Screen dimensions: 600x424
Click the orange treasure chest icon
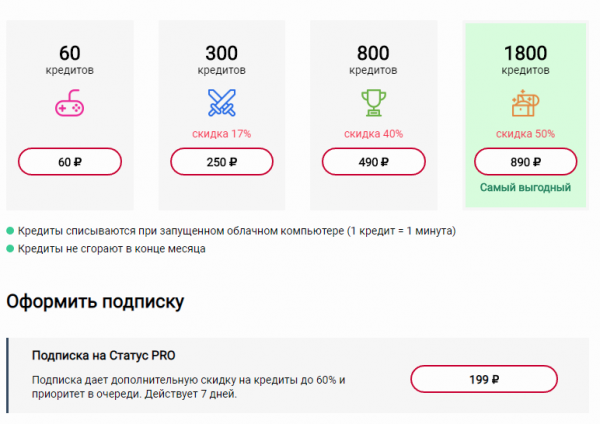point(524,102)
